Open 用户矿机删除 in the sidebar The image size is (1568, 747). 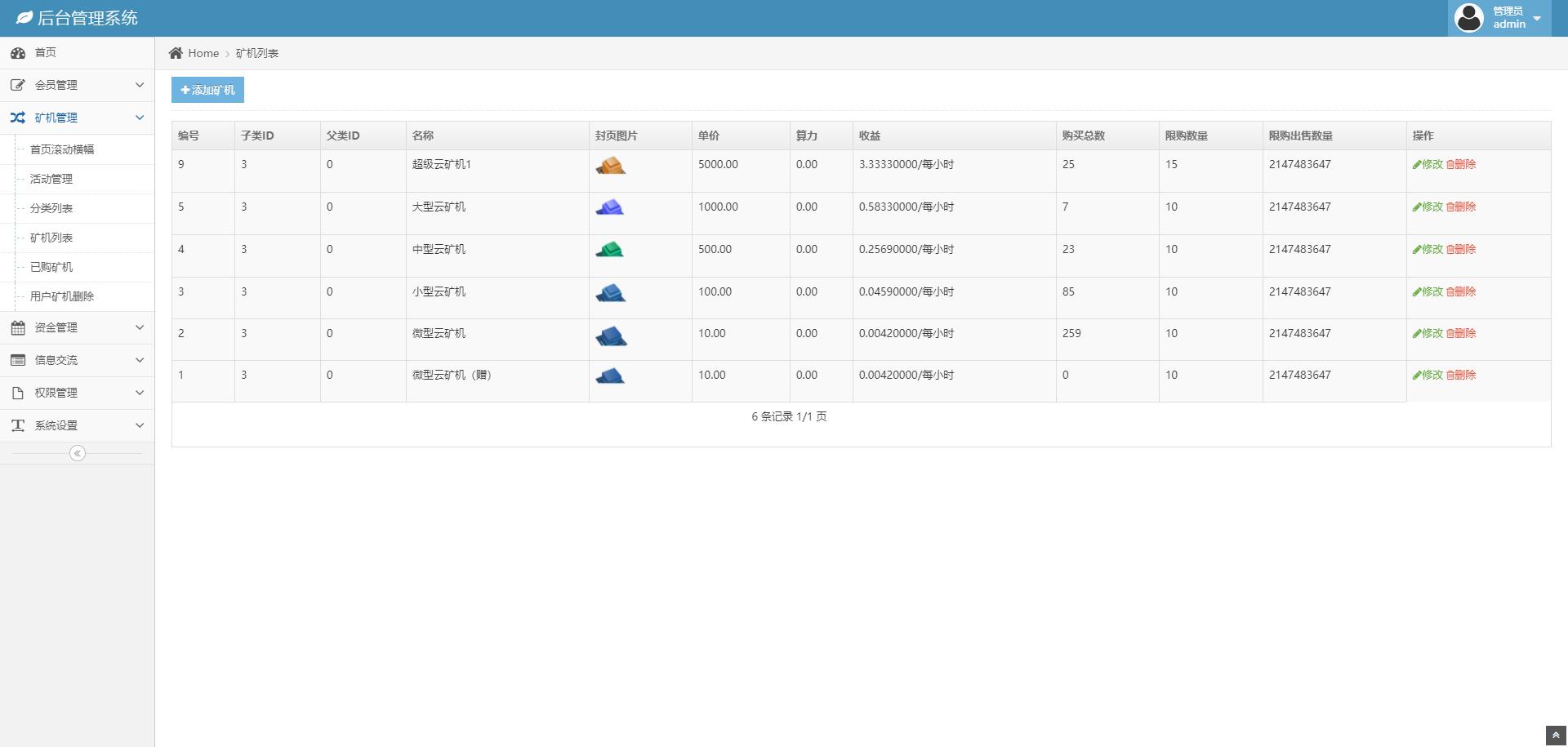62,296
